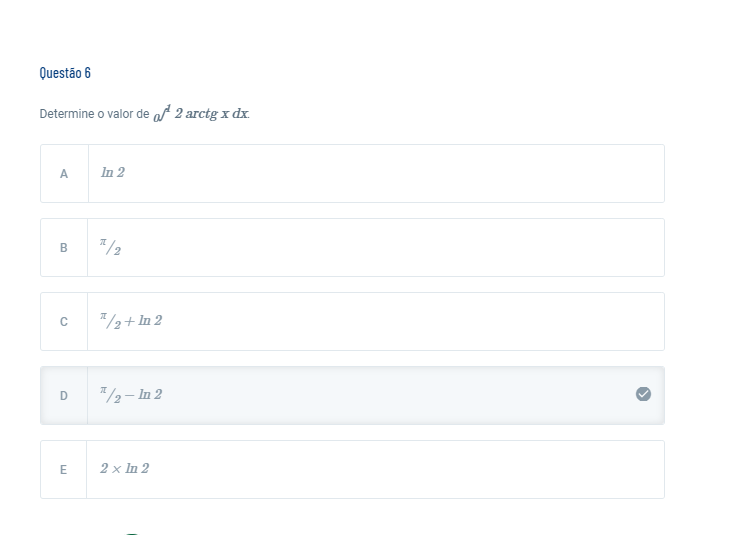Select the letter B answer cell
This screenshot has height=535, width=734.
[x=64, y=248]
